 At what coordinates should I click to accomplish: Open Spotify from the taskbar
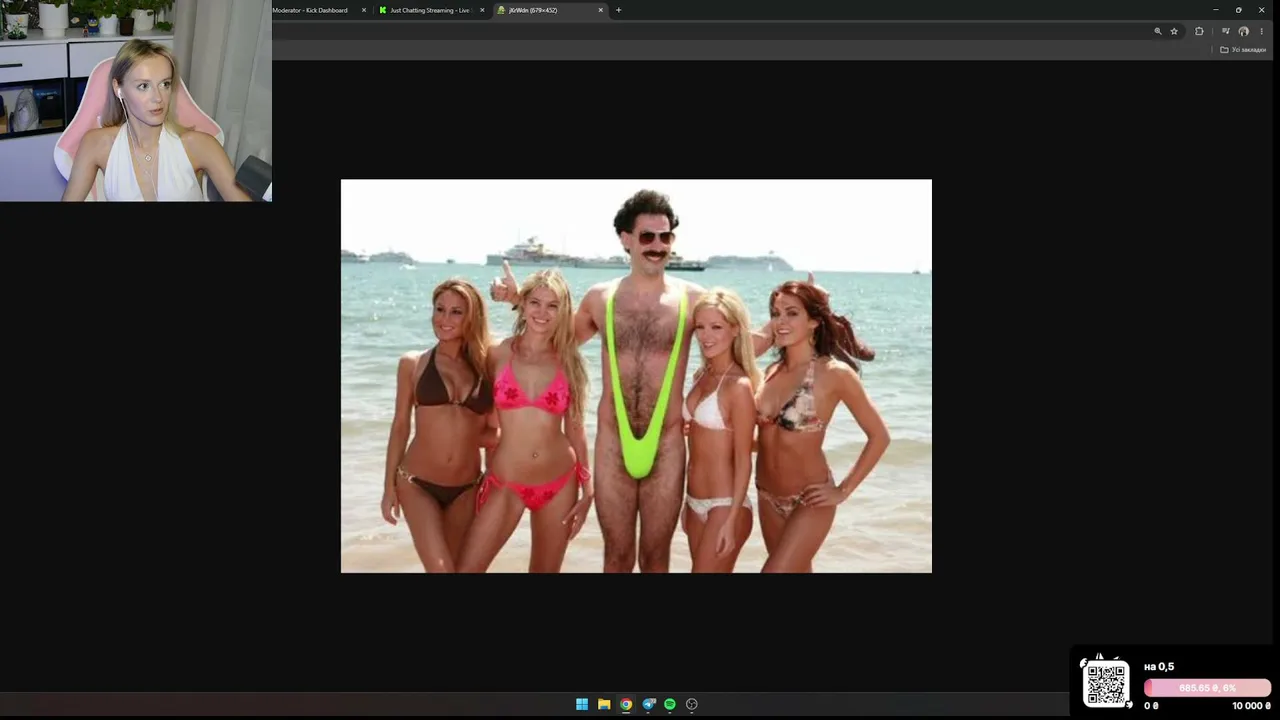point(670,704)
